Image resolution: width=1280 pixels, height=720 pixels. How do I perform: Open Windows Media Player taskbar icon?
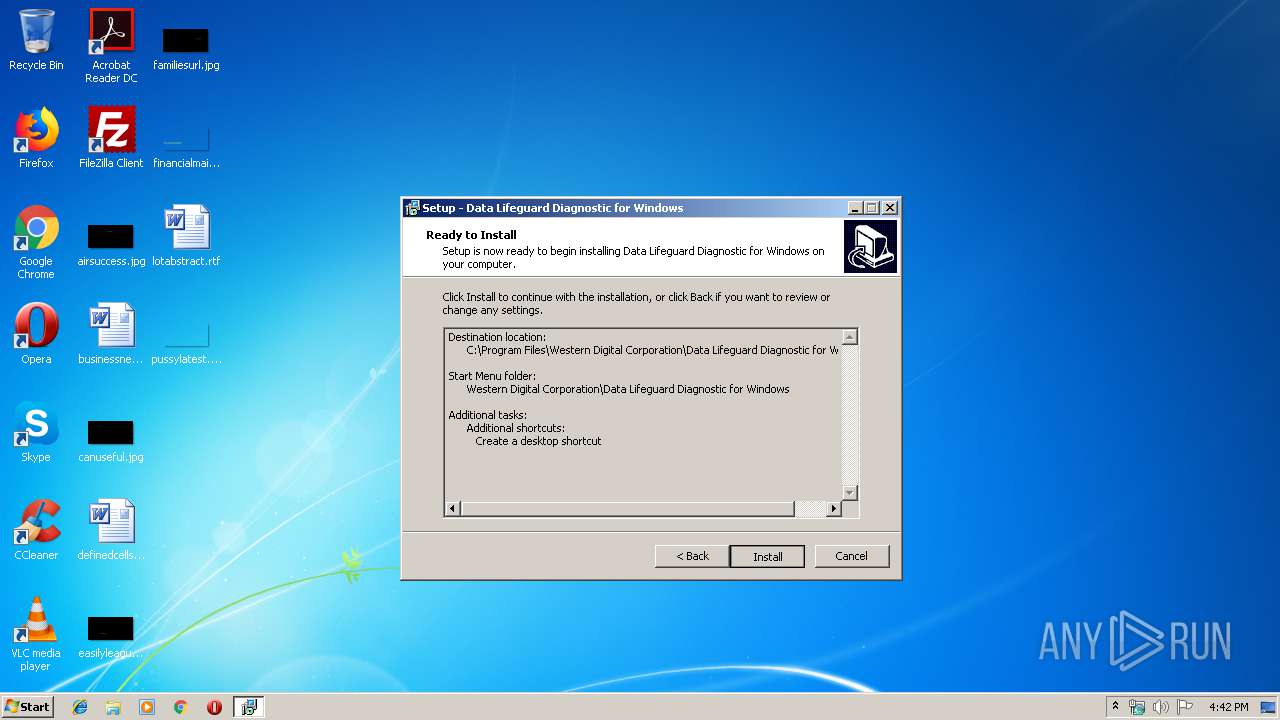[x=147, y=707]
